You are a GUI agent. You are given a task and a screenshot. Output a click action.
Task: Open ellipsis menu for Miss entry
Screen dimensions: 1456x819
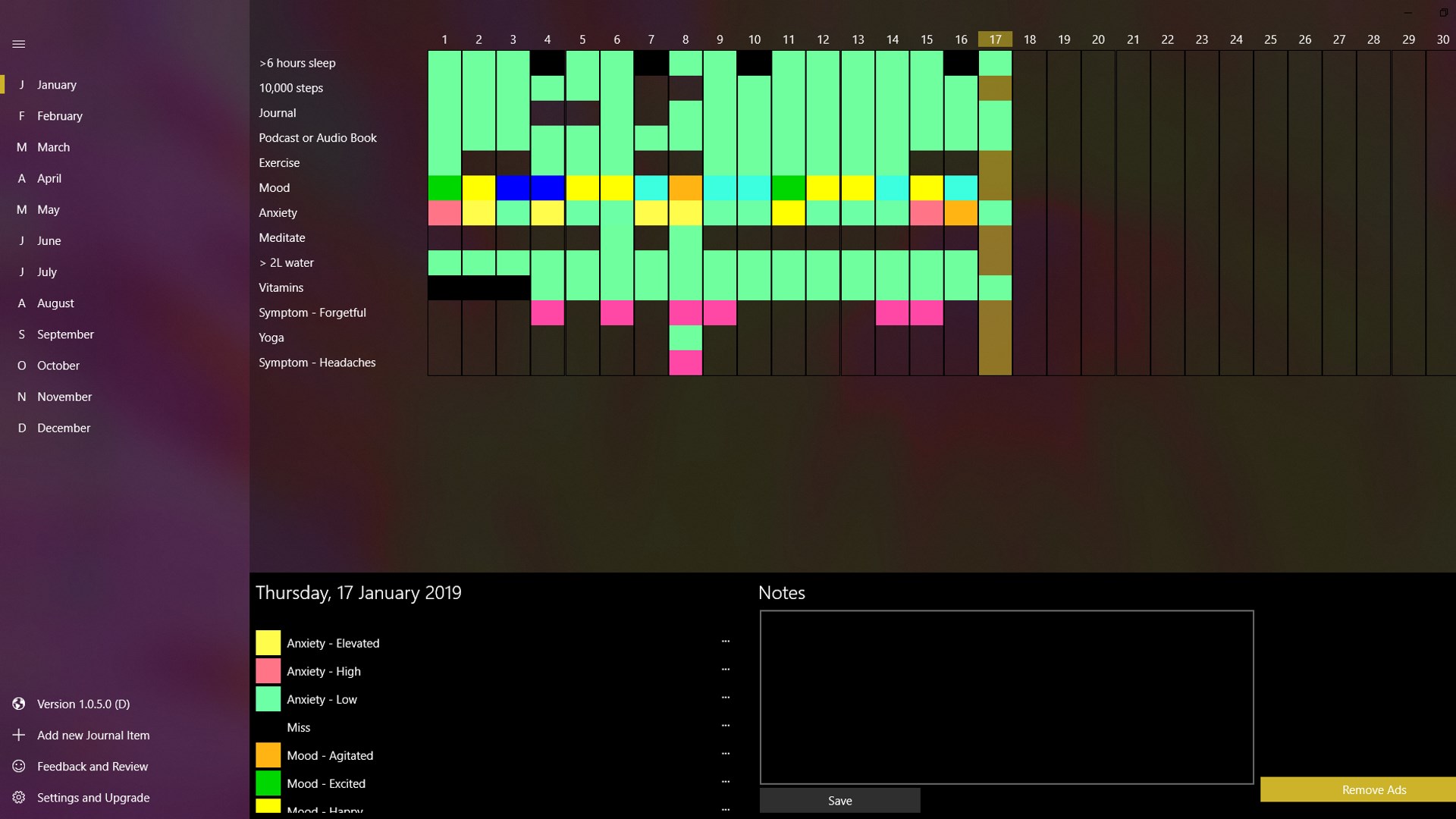click(x=725, y=726)
